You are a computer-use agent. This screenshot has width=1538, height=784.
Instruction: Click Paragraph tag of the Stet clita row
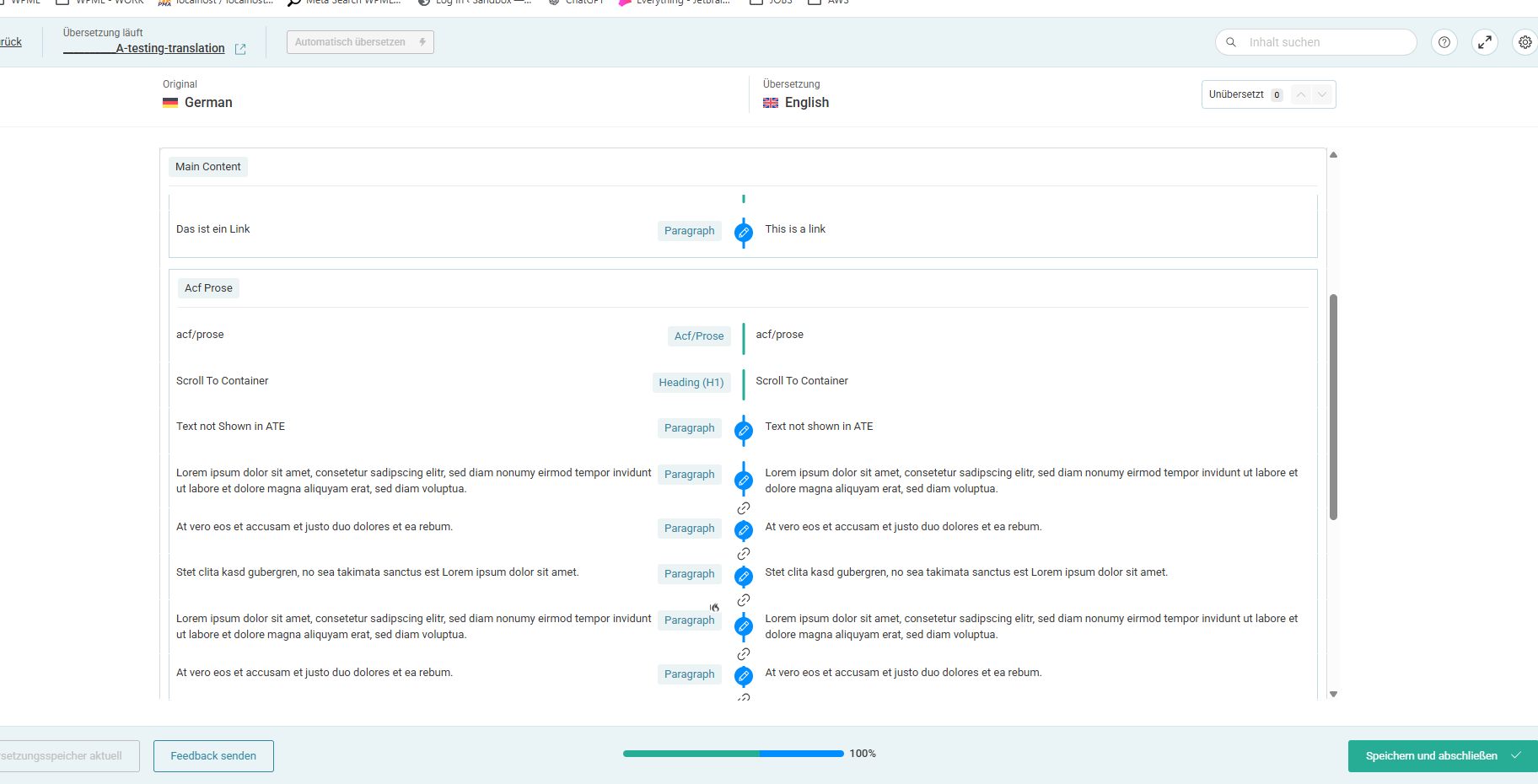click(690, 574)
